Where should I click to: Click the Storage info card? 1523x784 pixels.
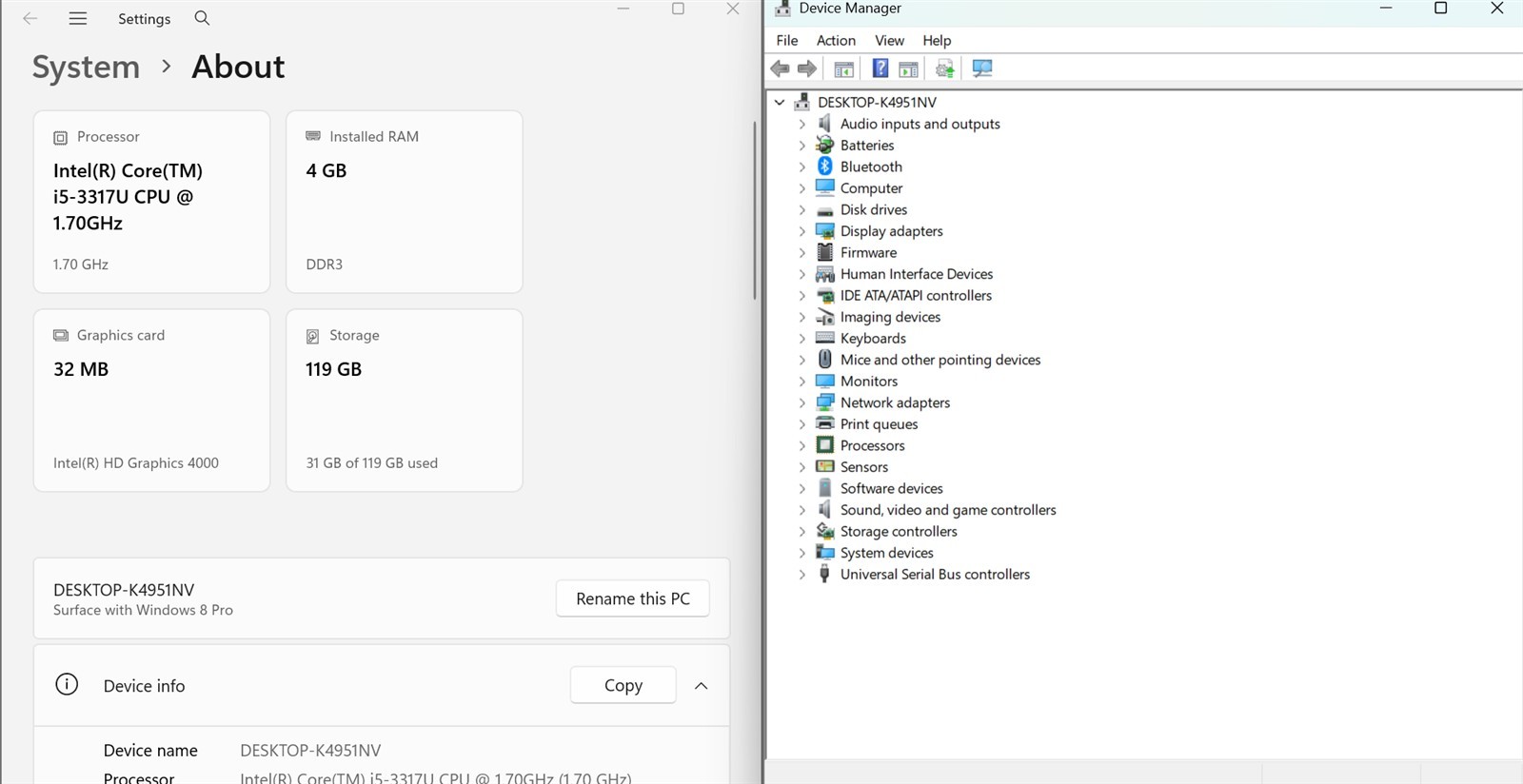[x=405, y=401]
